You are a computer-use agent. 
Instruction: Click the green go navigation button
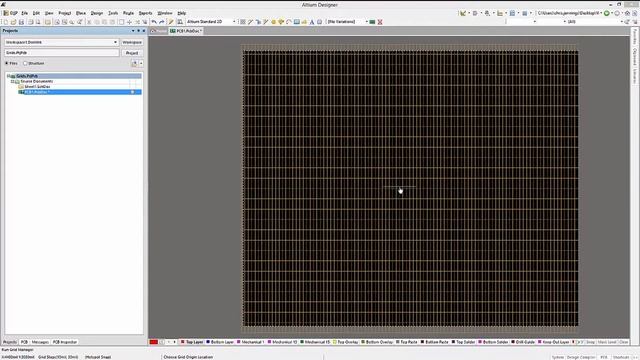point(607,13)
